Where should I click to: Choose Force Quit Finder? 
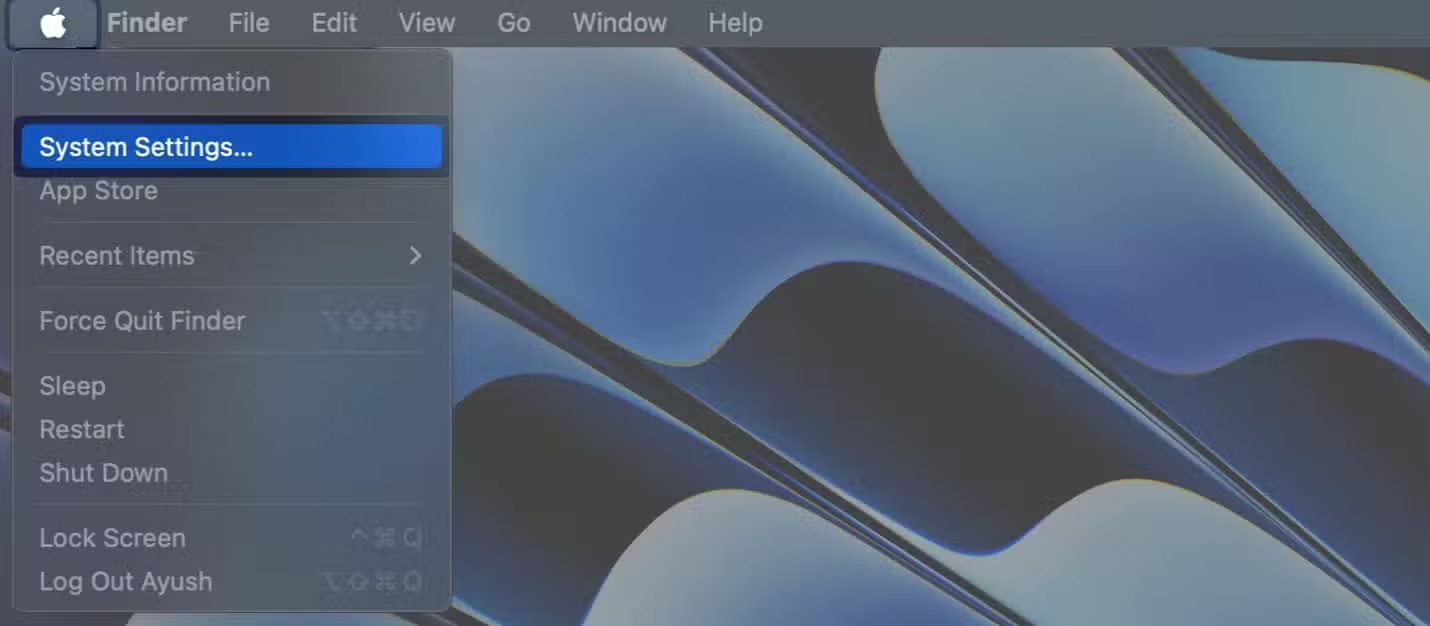click(x=142, y=321)
